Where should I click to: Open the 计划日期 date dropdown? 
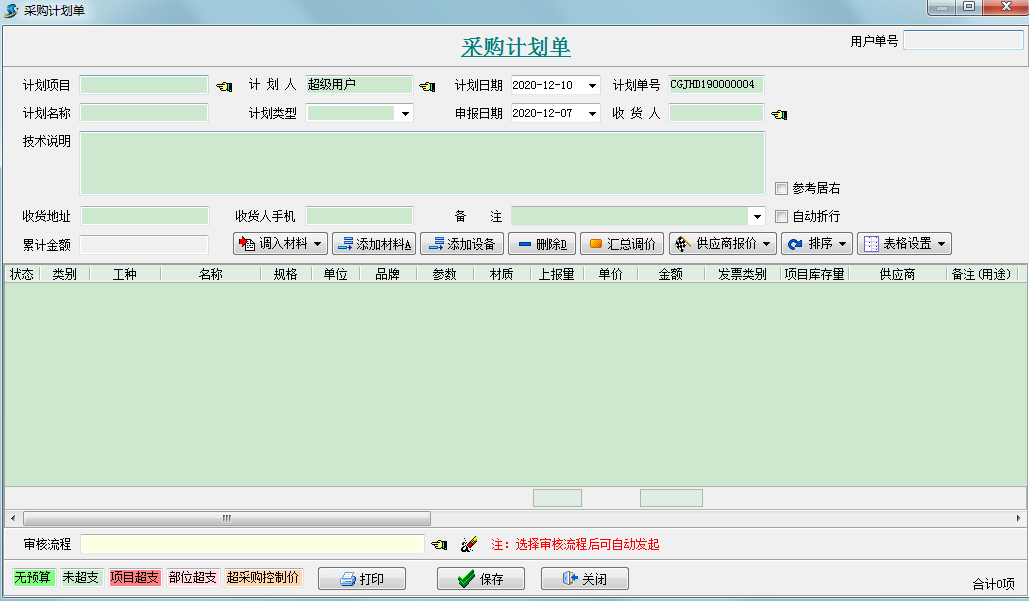click(592, 85)
